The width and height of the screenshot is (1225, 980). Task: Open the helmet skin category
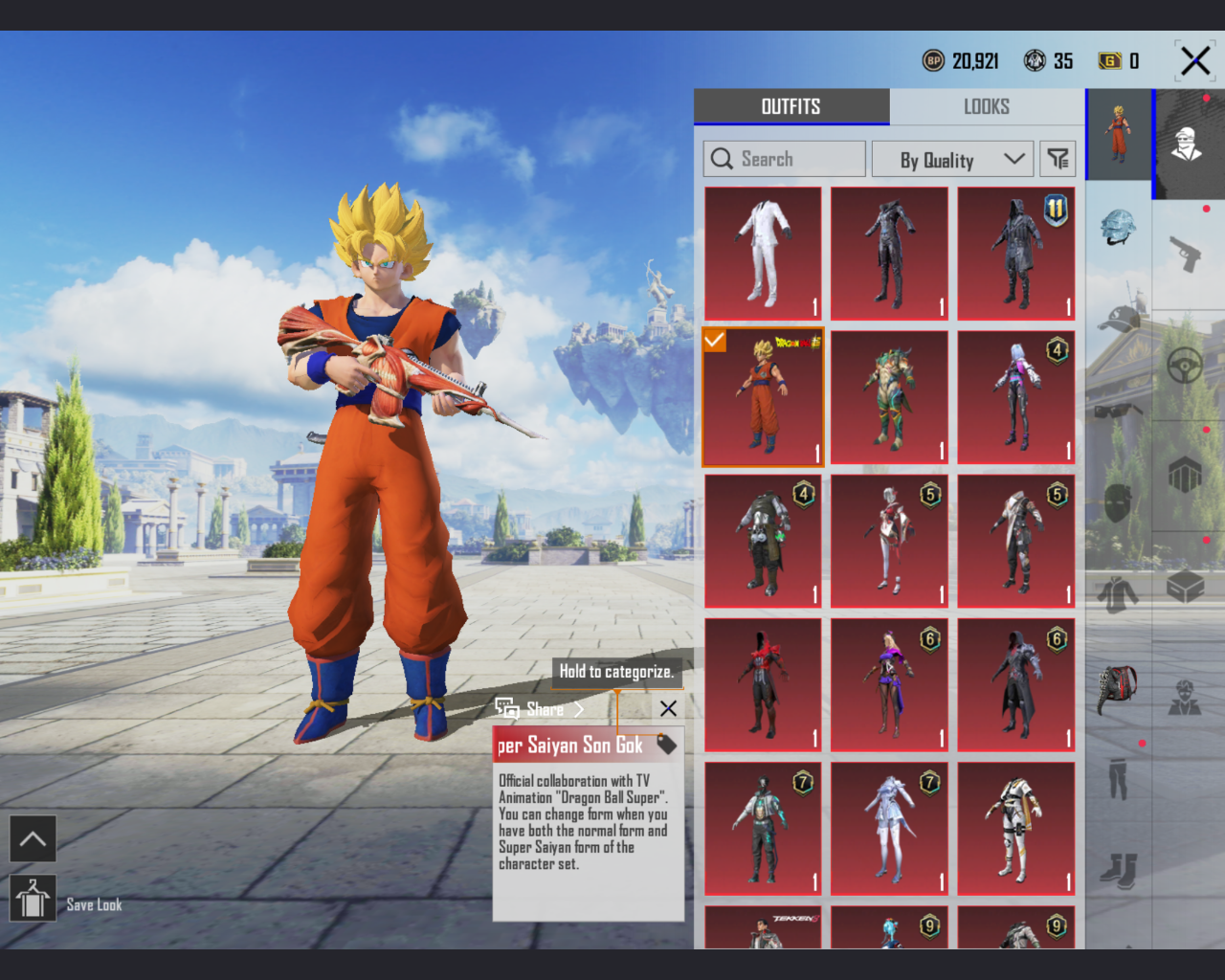pos(1118,228)
